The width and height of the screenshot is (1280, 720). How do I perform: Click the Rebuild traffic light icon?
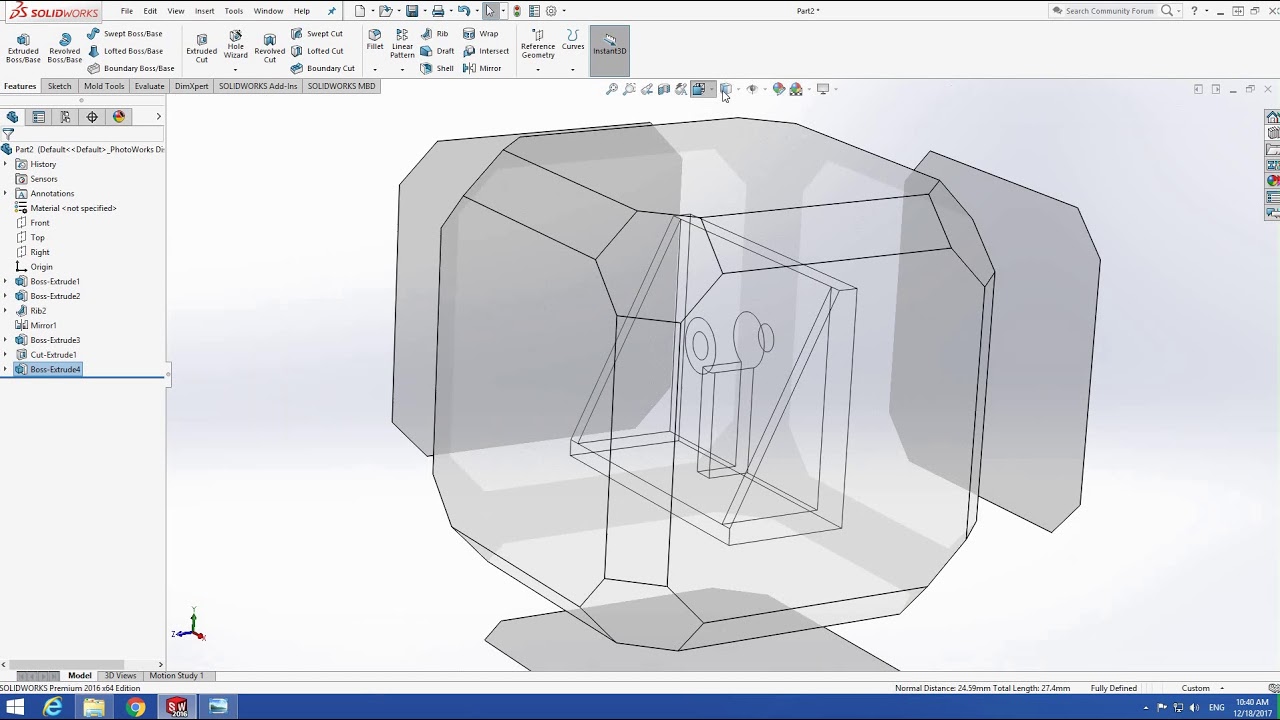[517, 11]
